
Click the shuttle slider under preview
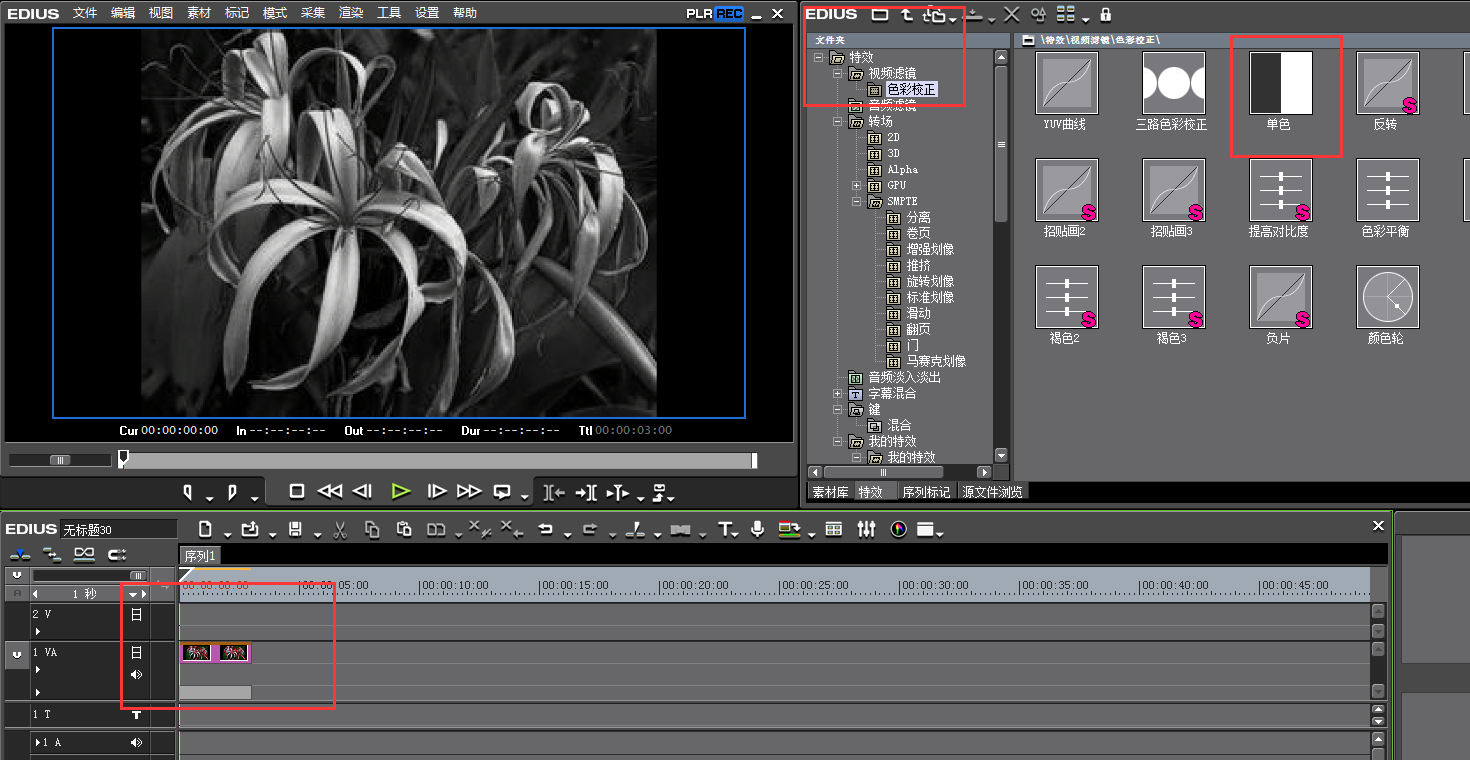click(60, 460)
